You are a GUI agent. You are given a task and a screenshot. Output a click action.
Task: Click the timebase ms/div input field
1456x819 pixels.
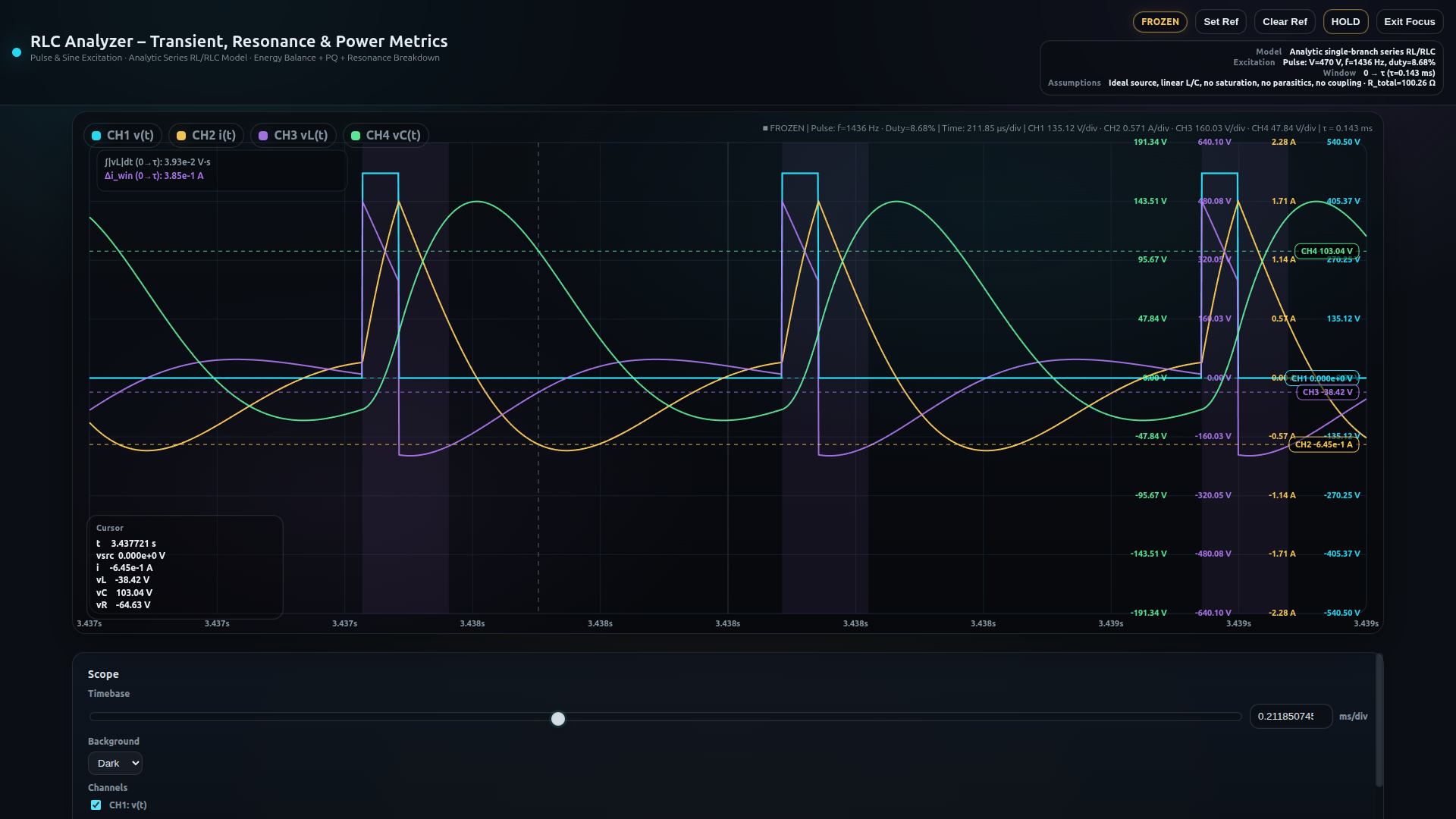point(1290,716)
